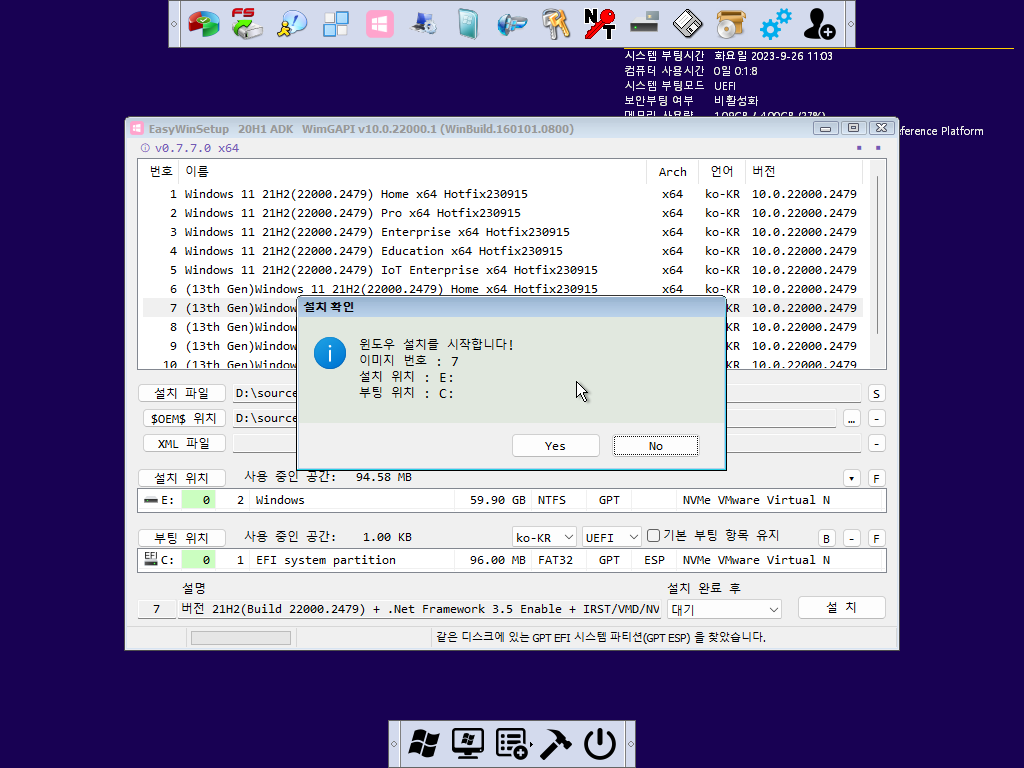This screenshot has width=1024, height=768.
Task: Open the dark drive device icon
Action: pos(644,24)
